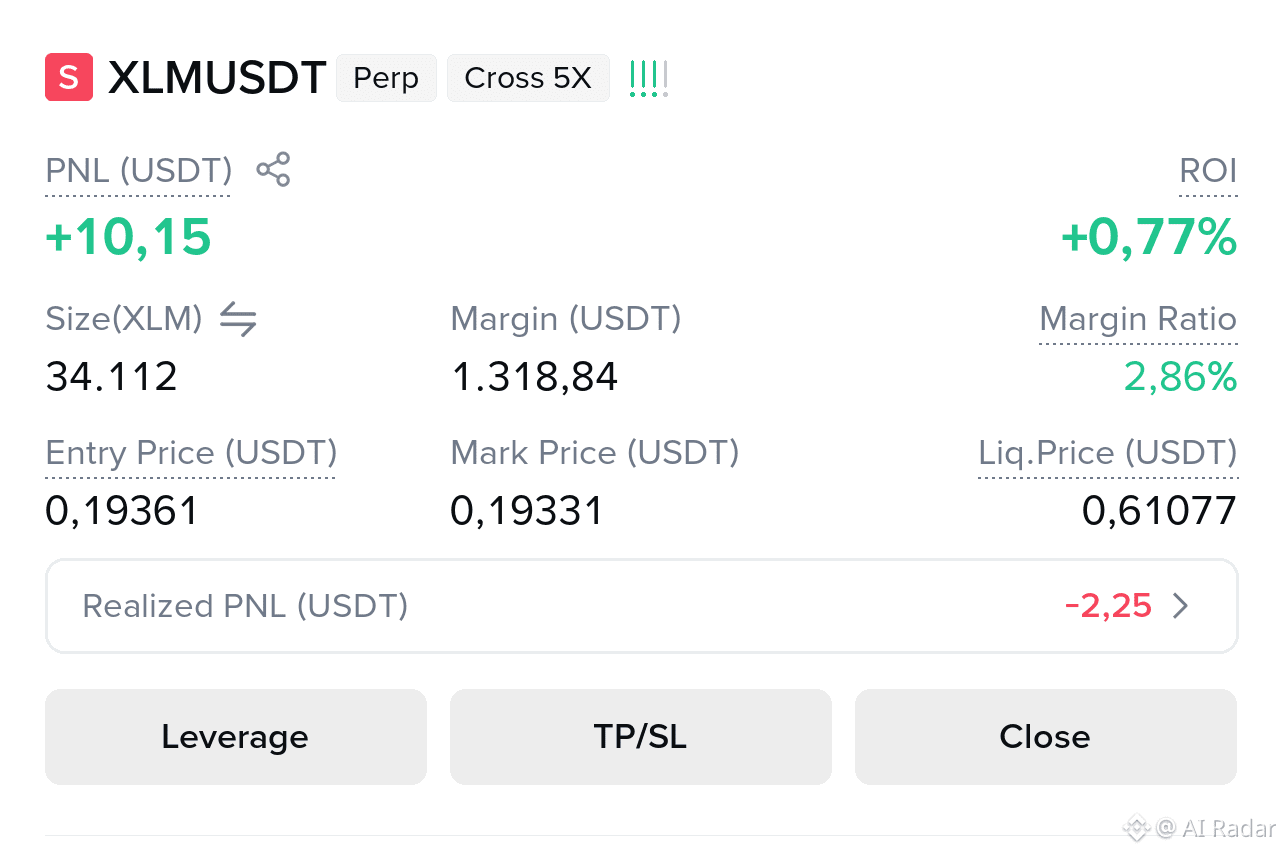1284x853 pixels.
Task: Open the Leverage button
Action: [236, 737]
